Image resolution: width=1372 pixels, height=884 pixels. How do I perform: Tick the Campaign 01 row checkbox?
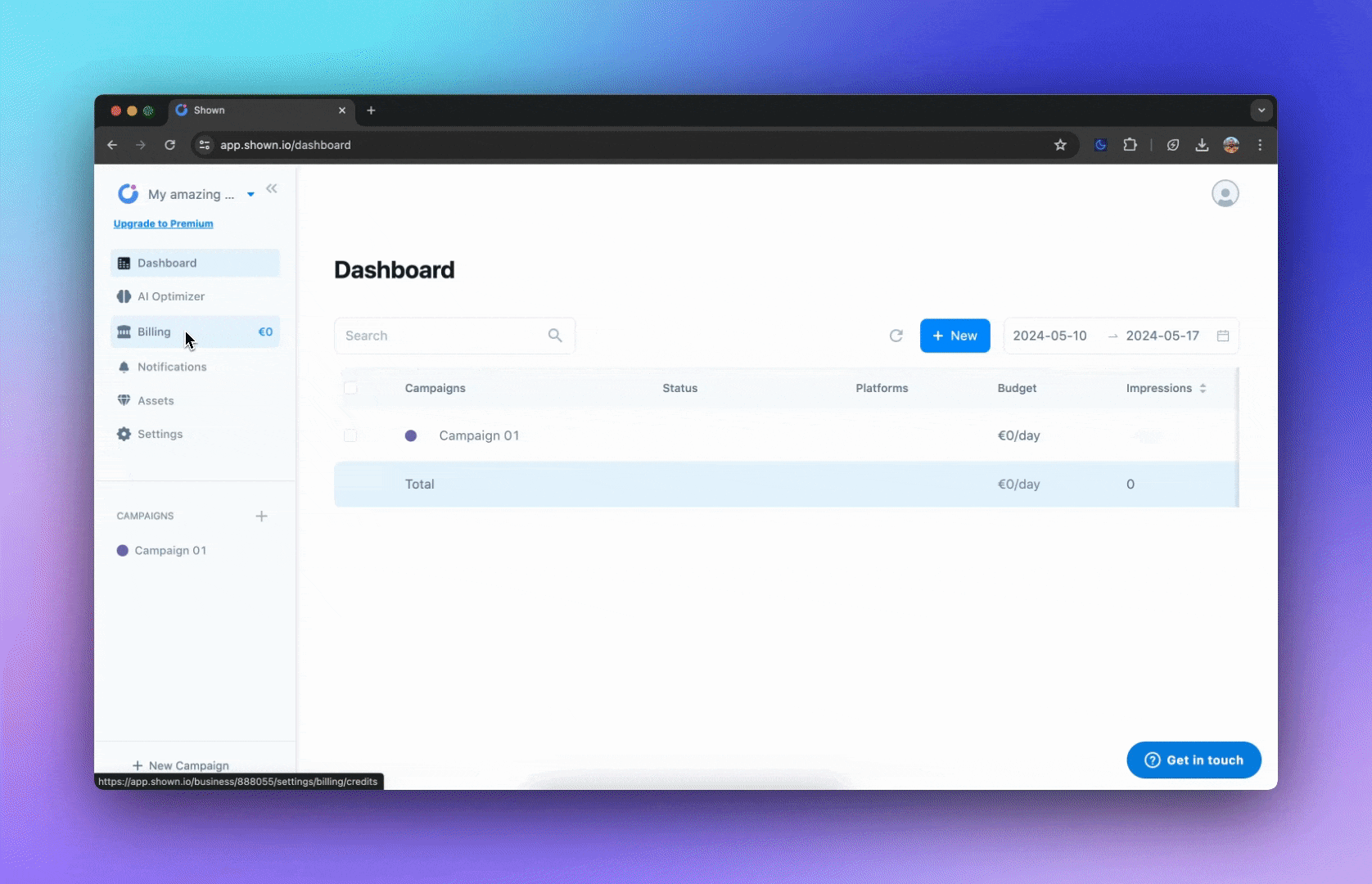(x=350, y=435)
